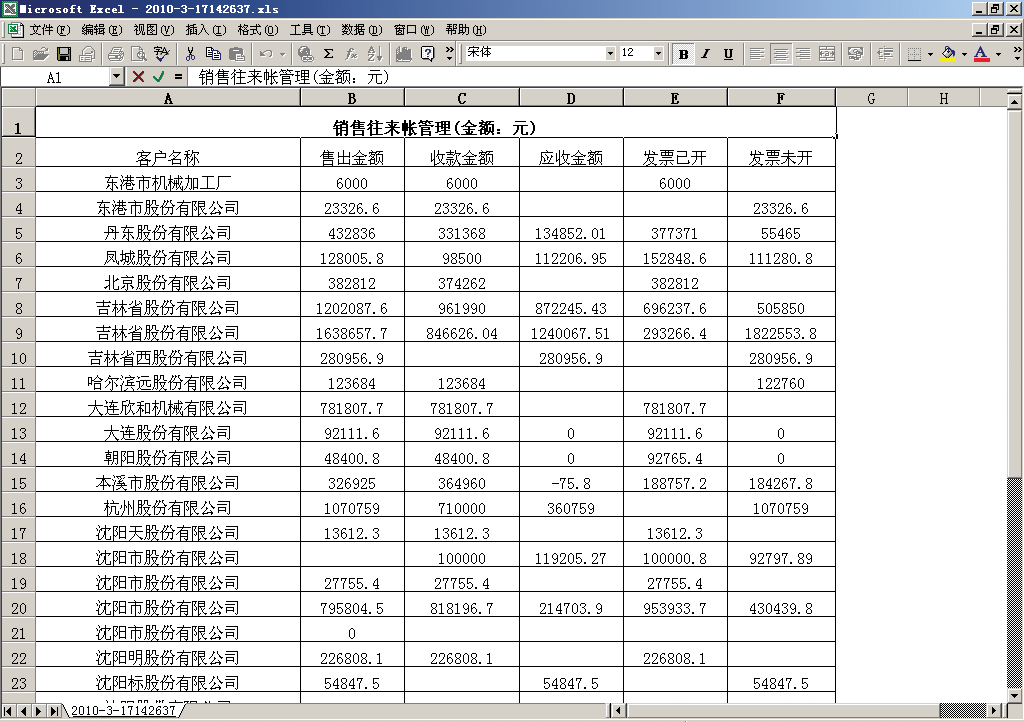1024x722 pixels.
Task: Expand the font size dropdown
Action: pyautogui.click(x=658, y=53)
